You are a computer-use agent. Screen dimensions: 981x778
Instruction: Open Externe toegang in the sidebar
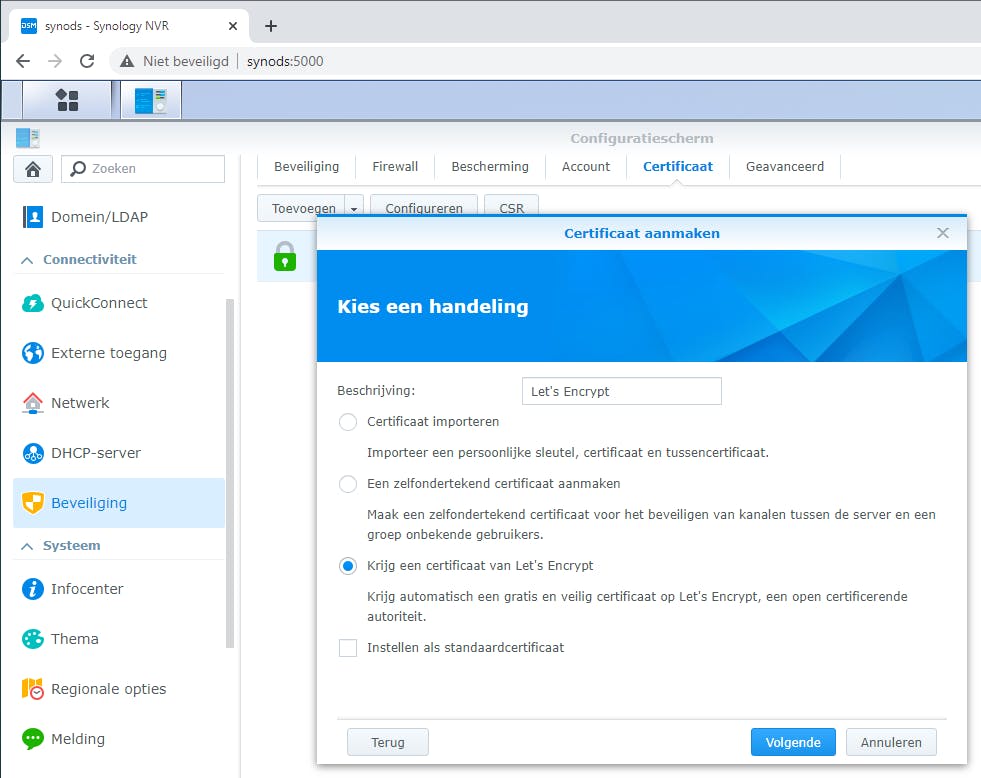click(x=119, y=353)
